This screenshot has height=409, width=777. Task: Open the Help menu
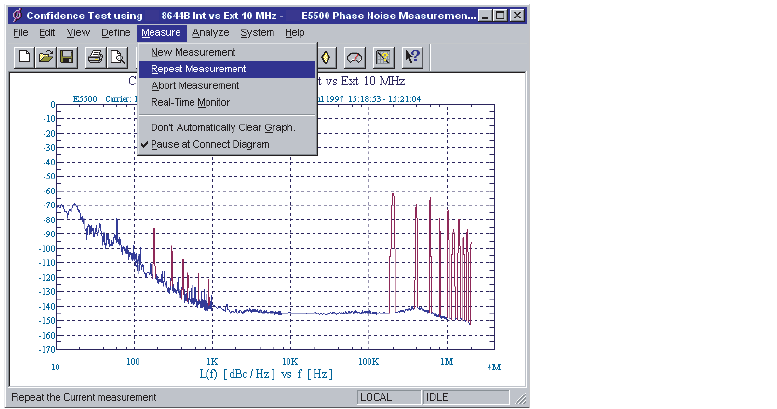294,33
